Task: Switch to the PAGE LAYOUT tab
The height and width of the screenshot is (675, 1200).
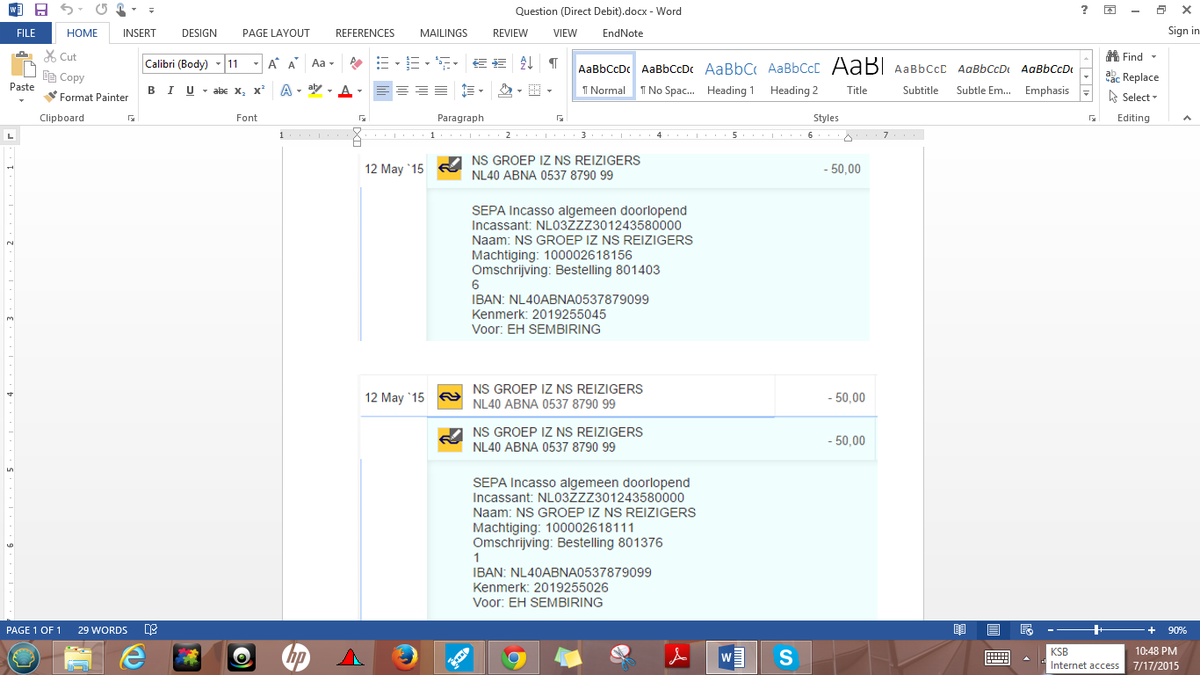Action: tap(276, 33)
